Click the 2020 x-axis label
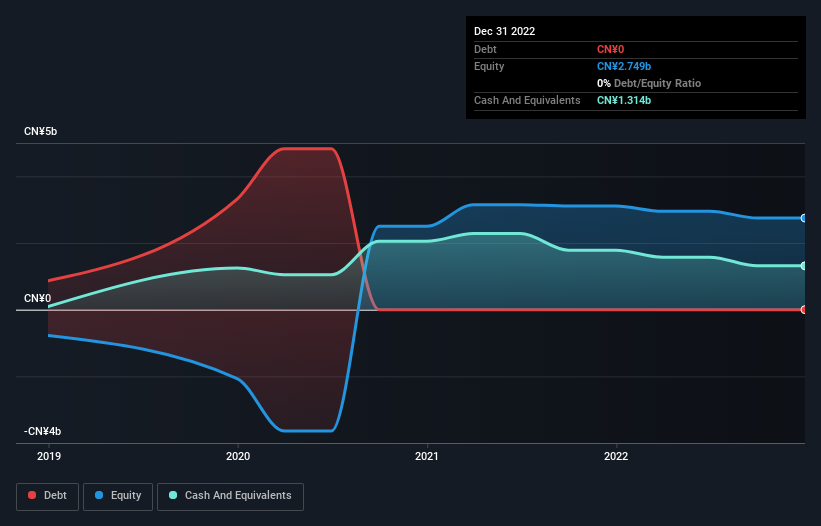The width and height of the screenshot is (821, 526). (x=238, y=456)
